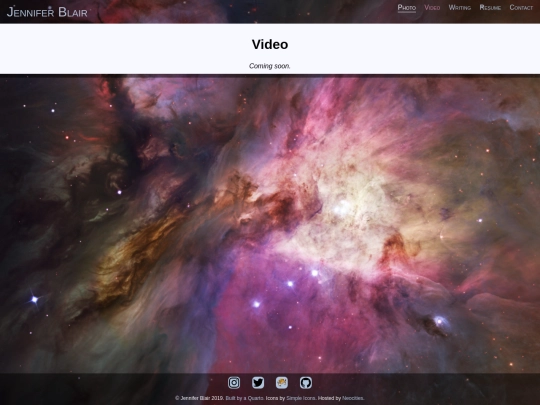
Task: Go to the Photo page
Action: pyautogui.click(x=407, y=8)
